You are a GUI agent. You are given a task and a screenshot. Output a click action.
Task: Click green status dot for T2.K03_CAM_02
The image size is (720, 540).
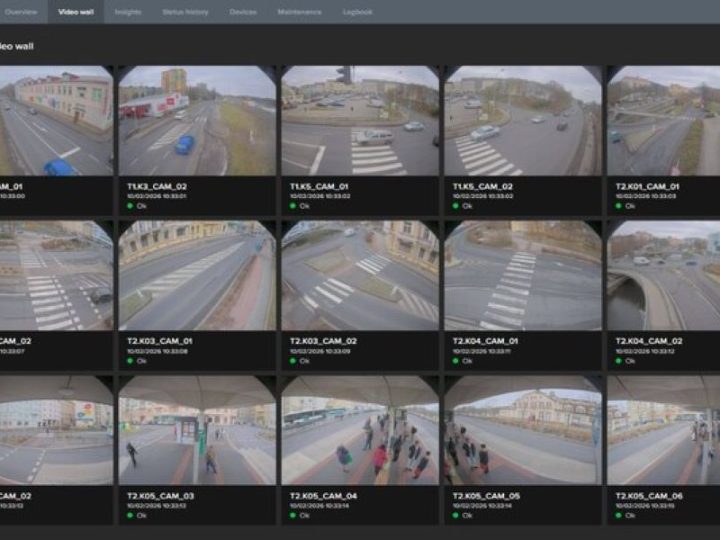[x=292, y=361]
